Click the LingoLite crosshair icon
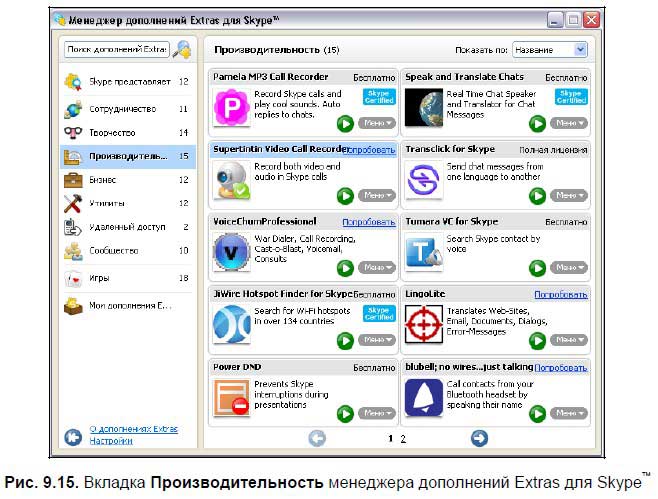The width and height of the screenshot is (658, 499). [x=424, y=325]
